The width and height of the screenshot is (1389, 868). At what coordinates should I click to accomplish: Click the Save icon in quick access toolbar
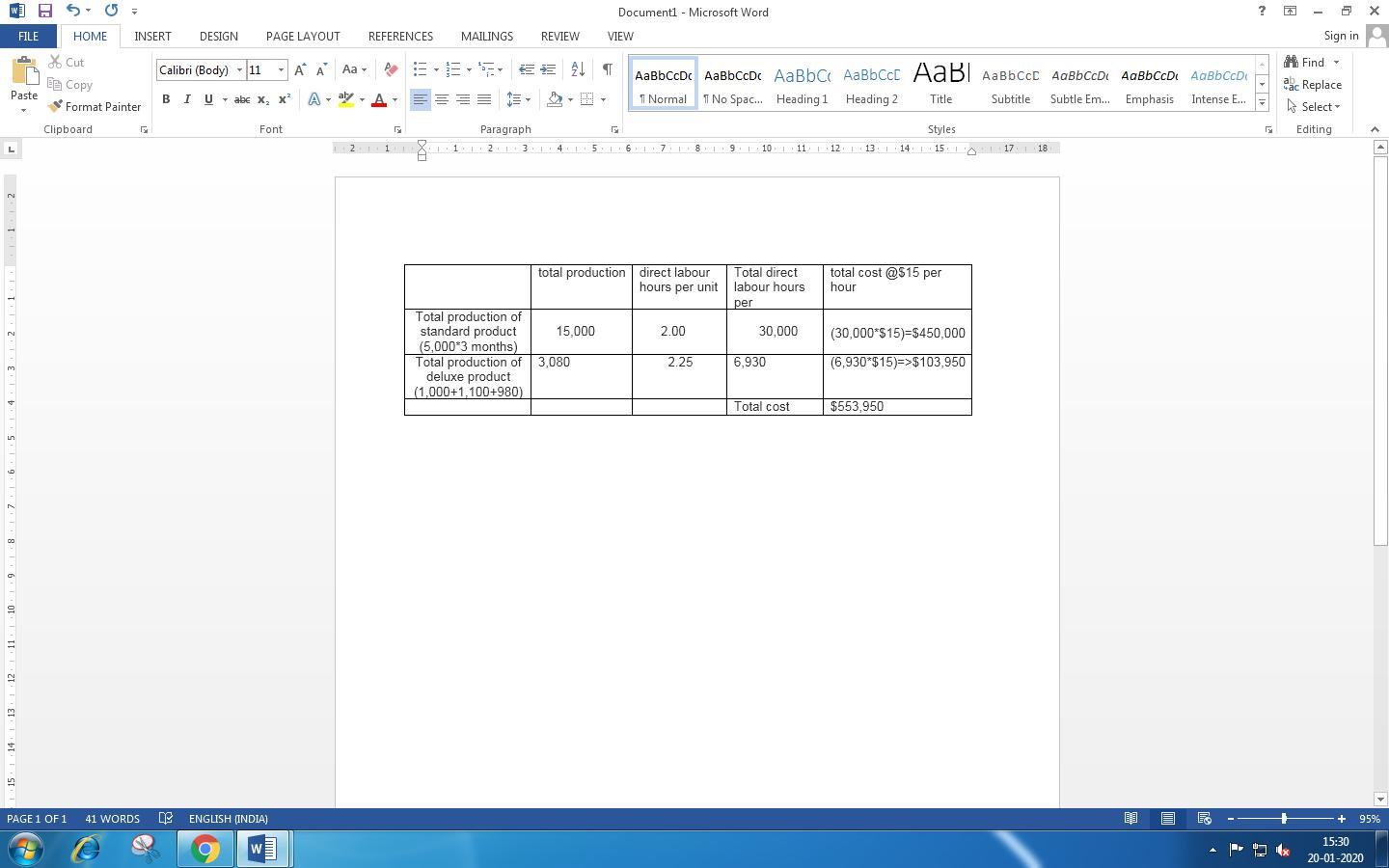point(44,12)
